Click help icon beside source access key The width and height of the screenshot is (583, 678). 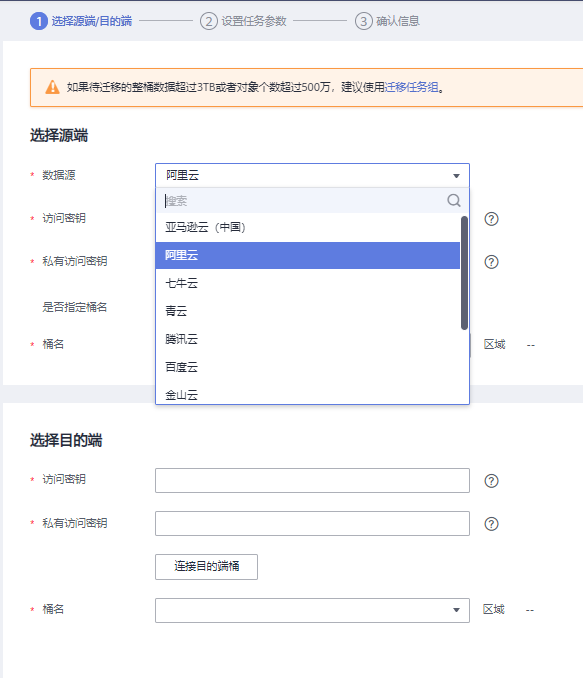pos(491,219)
